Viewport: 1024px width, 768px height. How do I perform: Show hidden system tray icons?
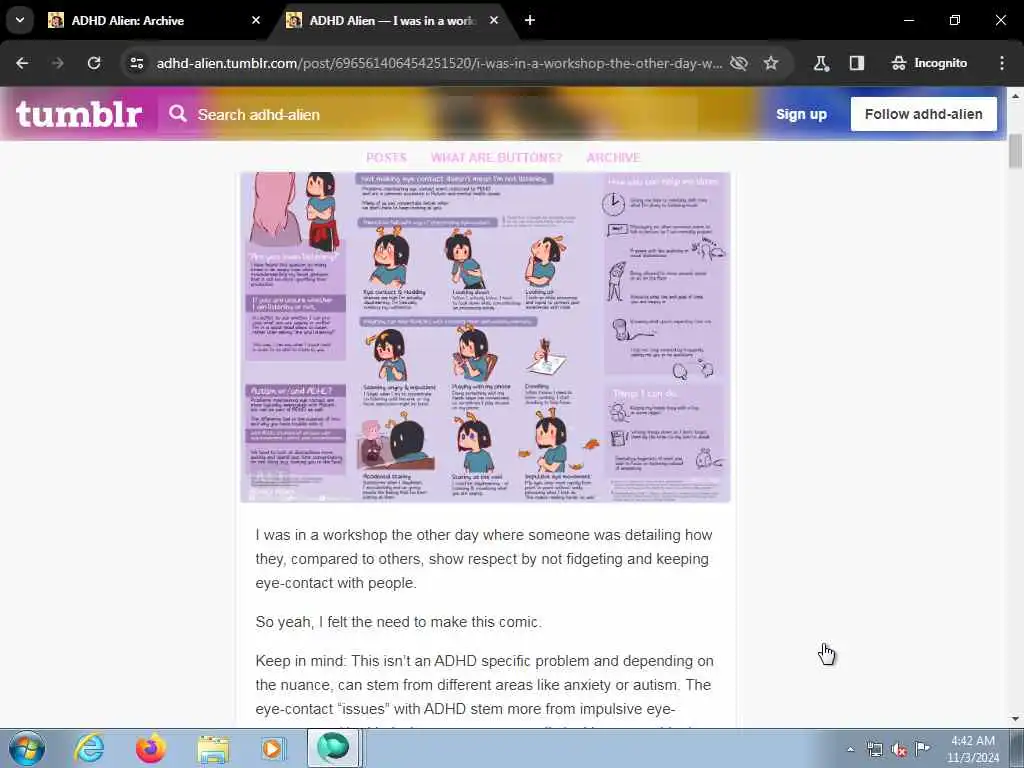(850, 749)
